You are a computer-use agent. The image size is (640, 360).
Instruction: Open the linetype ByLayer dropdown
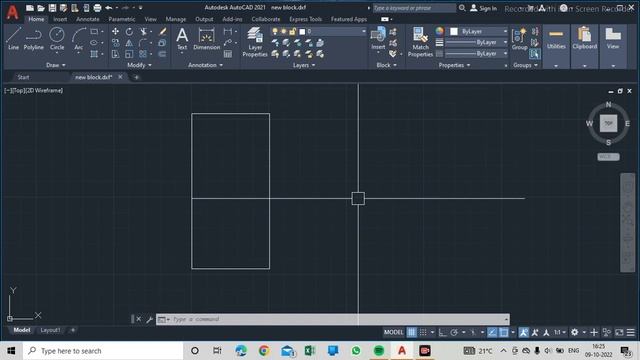pyautogui.click(x=477, y=53)
